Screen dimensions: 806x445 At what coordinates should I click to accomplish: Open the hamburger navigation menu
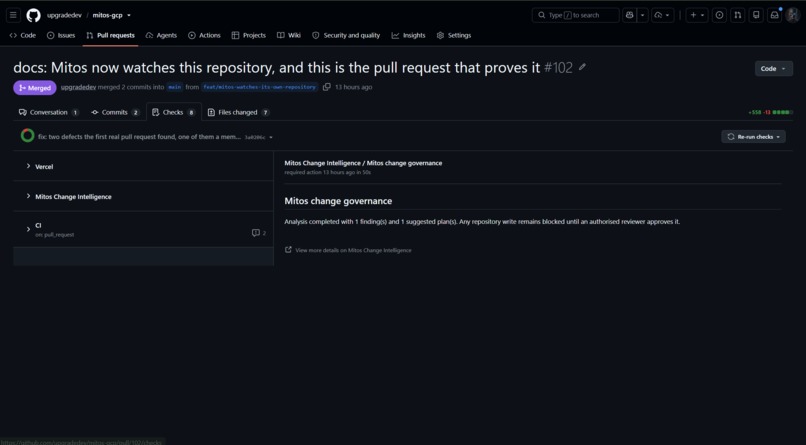tap(13, 15)
